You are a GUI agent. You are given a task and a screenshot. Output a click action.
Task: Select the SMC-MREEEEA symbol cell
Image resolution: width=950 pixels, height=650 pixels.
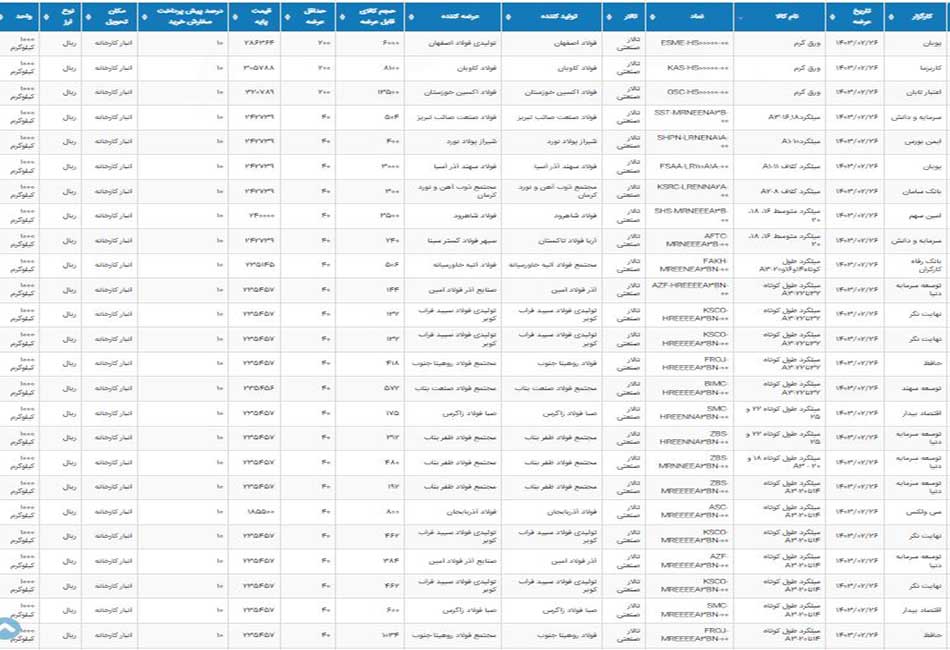point(689,611)
